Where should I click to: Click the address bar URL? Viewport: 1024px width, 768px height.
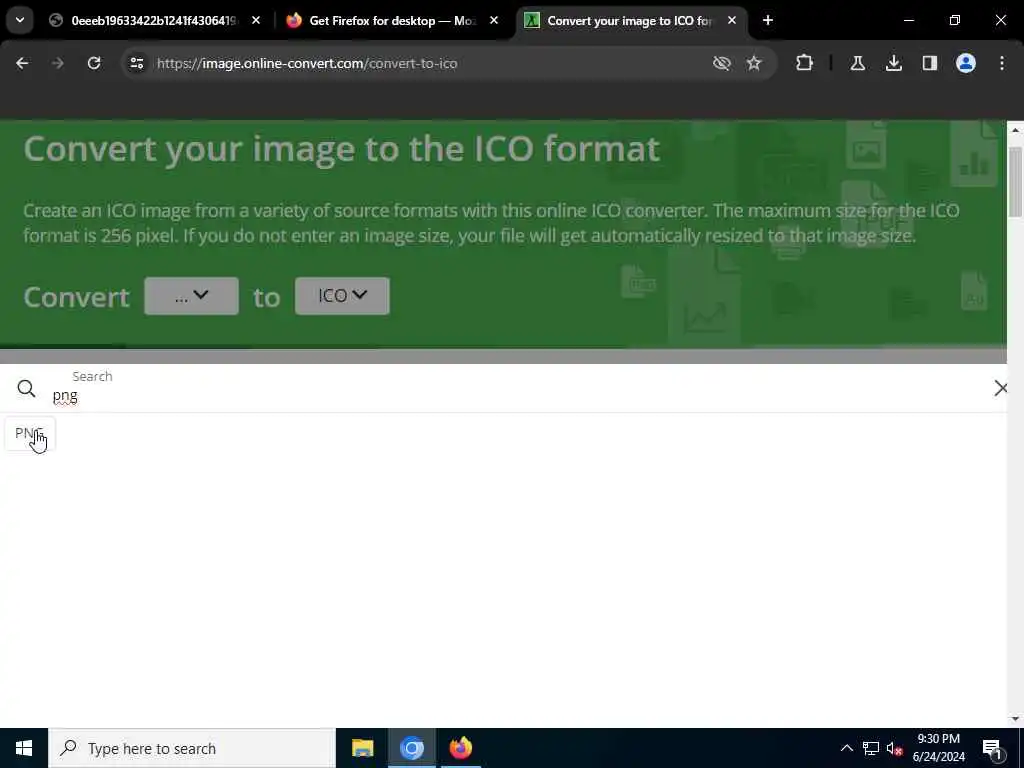coord(307,63)
